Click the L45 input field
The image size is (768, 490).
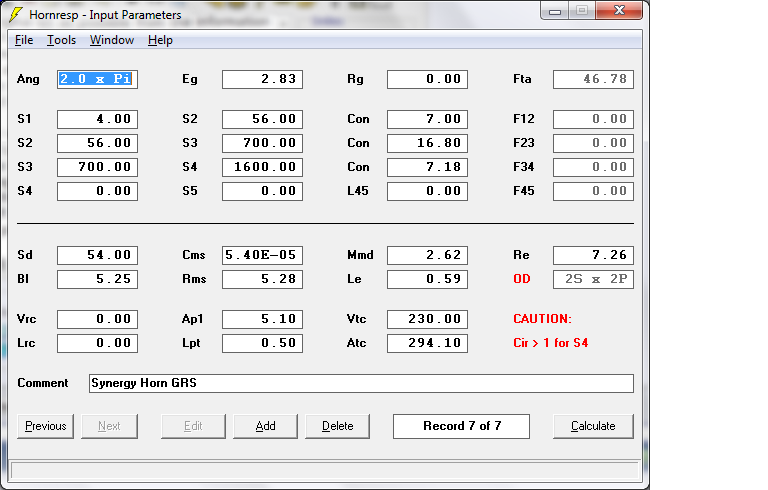[428, 191]
